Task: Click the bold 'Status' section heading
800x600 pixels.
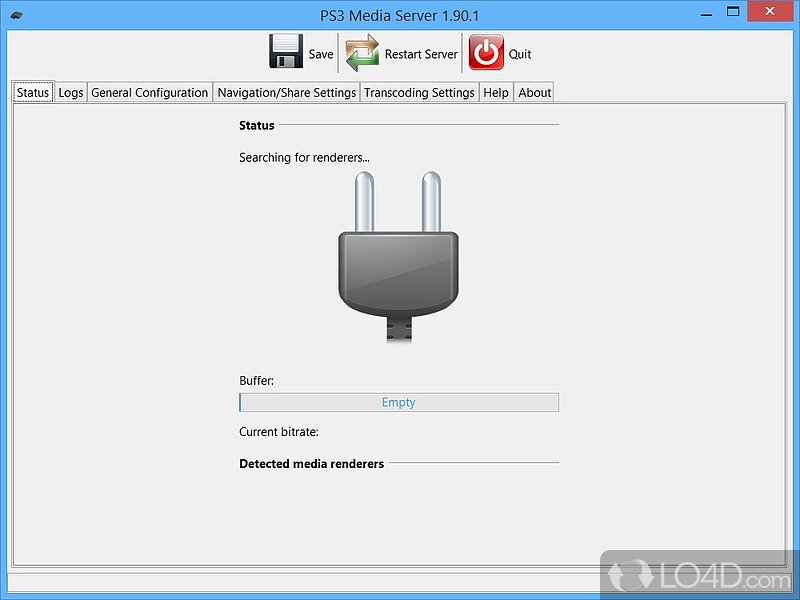Action: [x=257, y=126]
